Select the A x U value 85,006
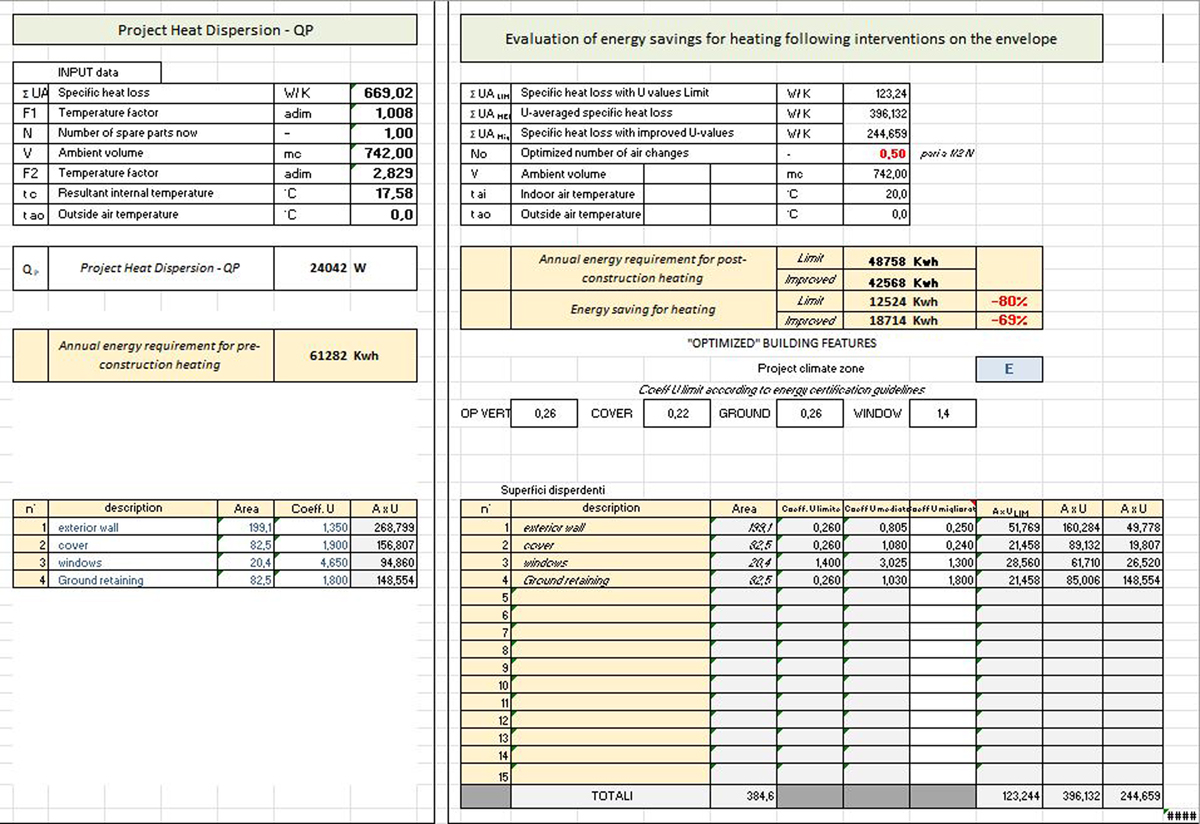The image size is (1200, 824). [1075, 581]
